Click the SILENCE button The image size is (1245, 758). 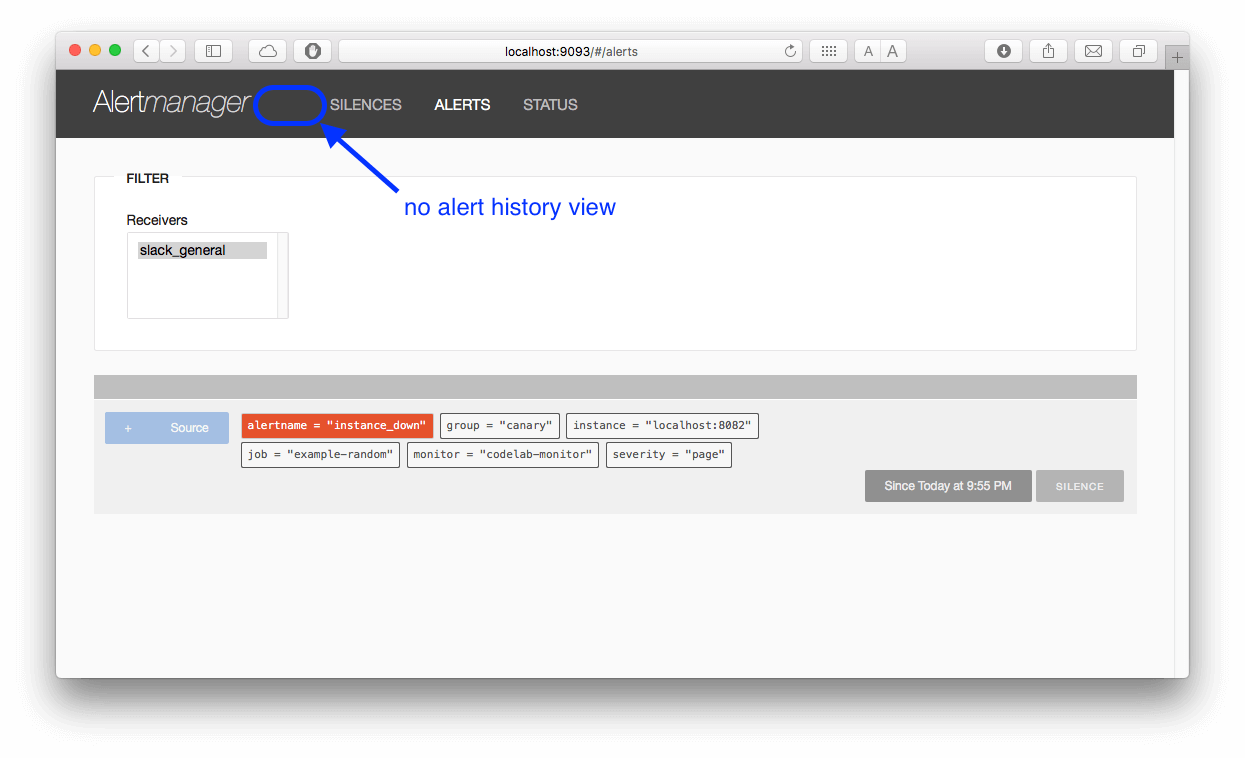1080,486
